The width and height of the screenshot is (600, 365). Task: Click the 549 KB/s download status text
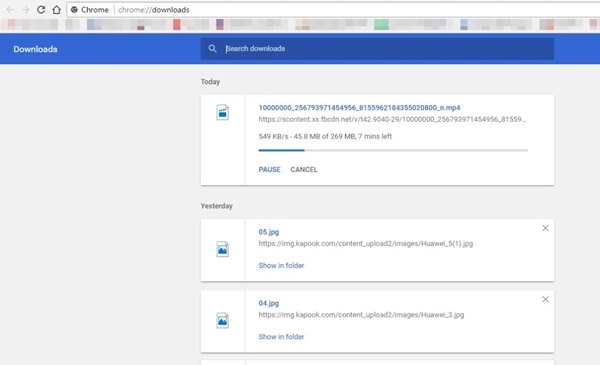(325, 136)
